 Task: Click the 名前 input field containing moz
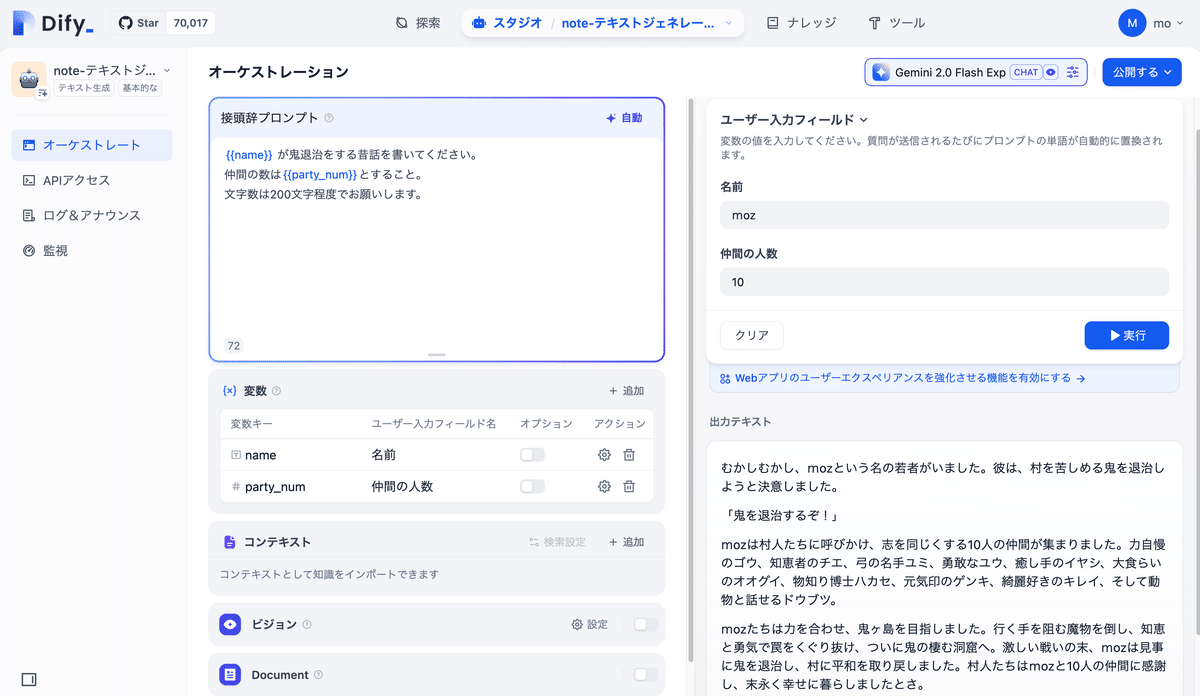click(944, 214)
